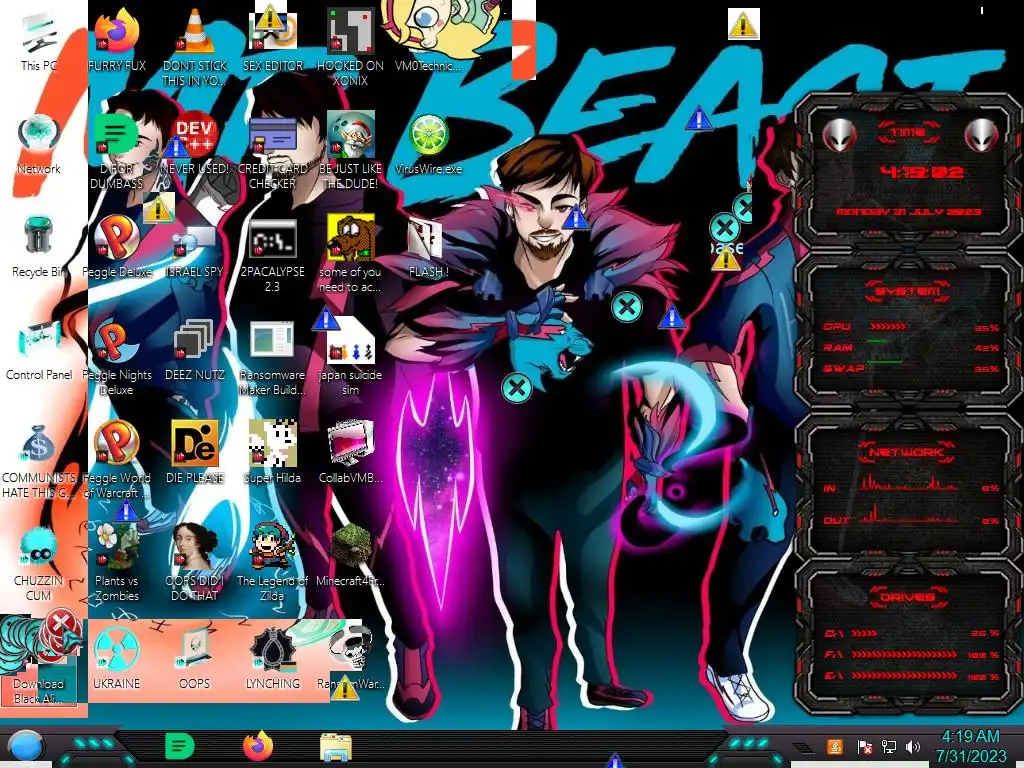The width and height of the screenshot is (1024, 768).
Task: Open the Control Panel desktop shortcut
Action: [x=39, y=349]
